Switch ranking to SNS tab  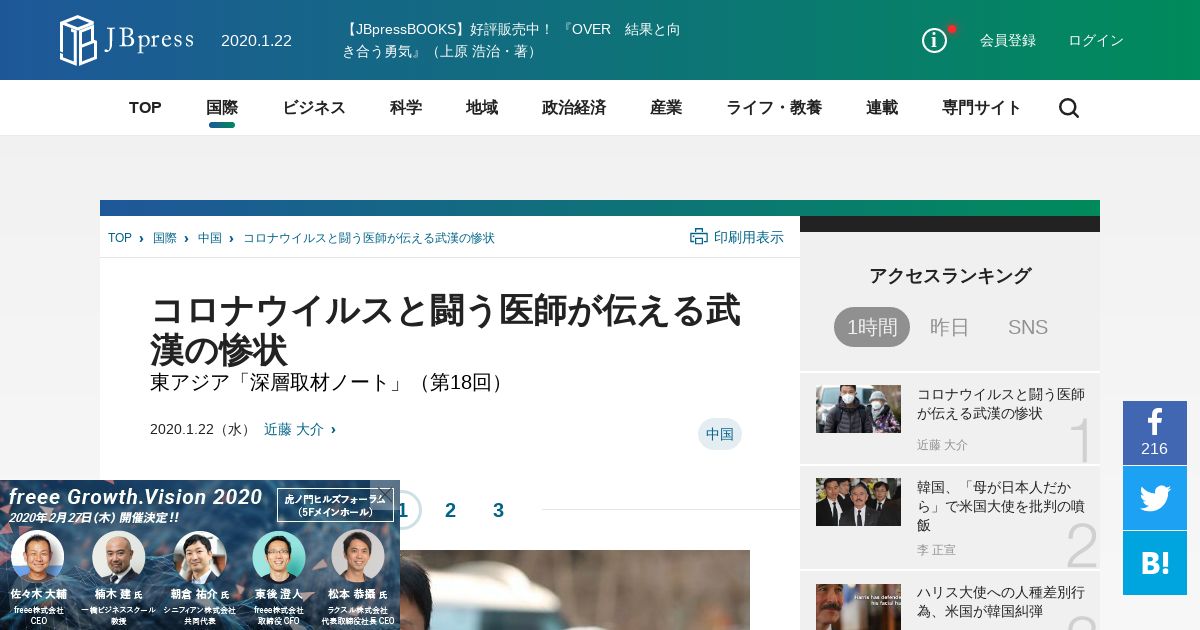[1028, 327]
